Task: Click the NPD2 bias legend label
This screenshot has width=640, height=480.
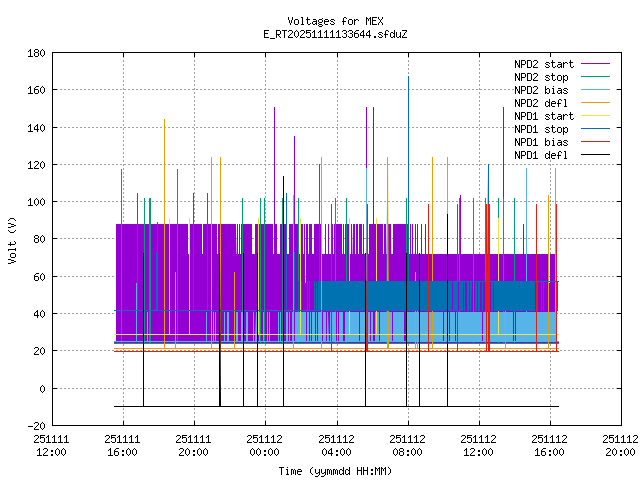Action: point(540,90)
